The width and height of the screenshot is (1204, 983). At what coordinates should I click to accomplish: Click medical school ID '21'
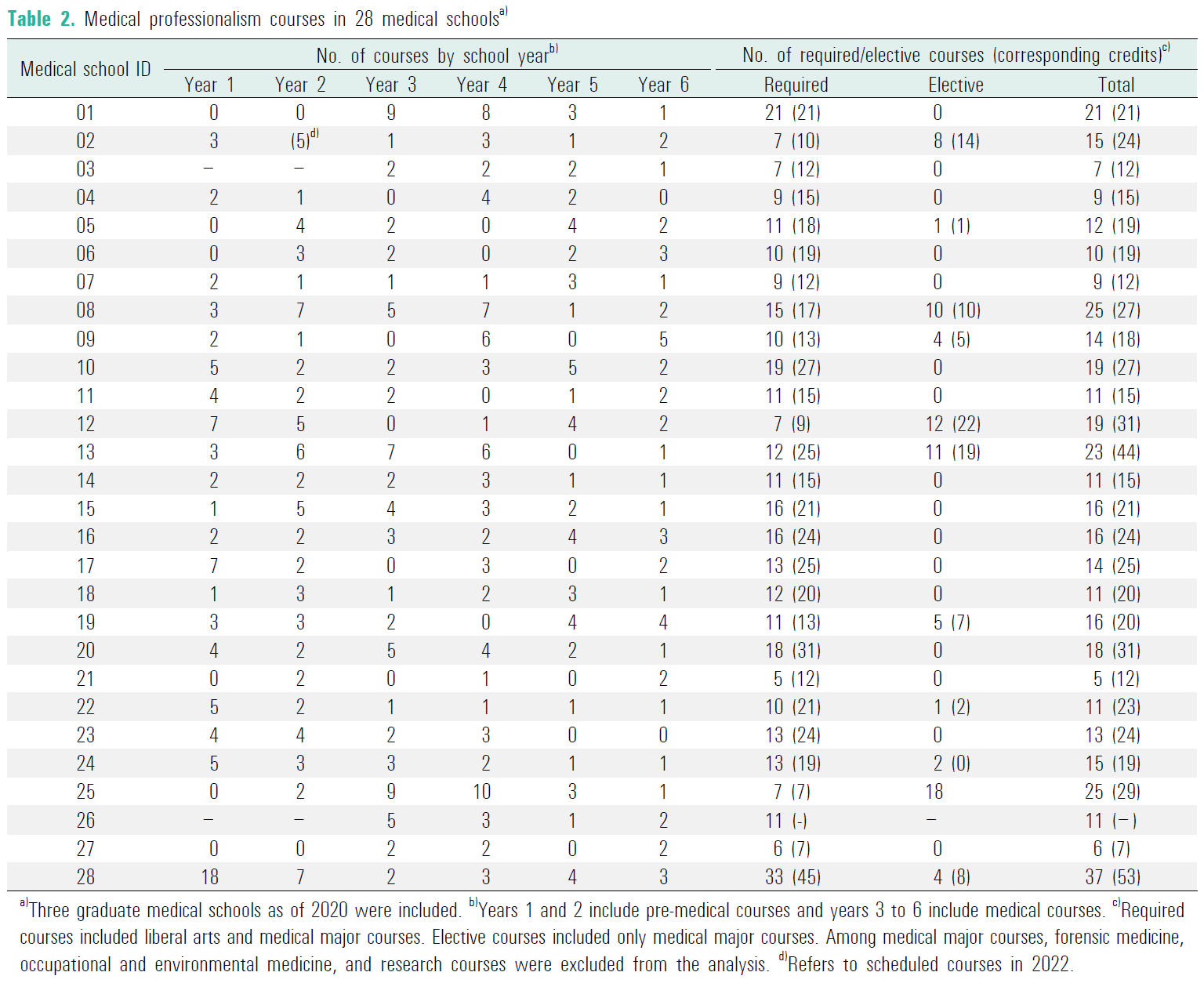[85, 679]
